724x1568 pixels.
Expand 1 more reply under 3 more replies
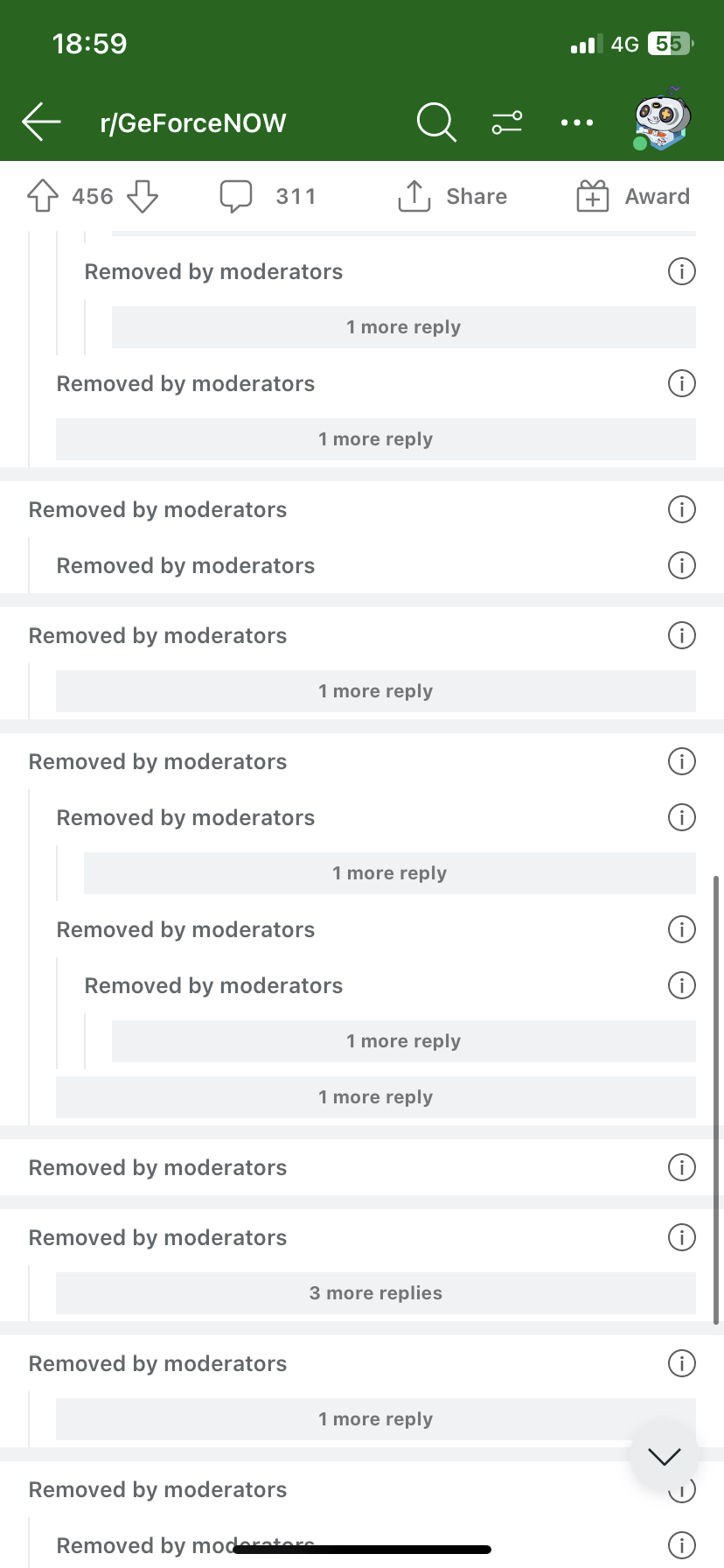pyautogui.click(x=376, y=1419)
